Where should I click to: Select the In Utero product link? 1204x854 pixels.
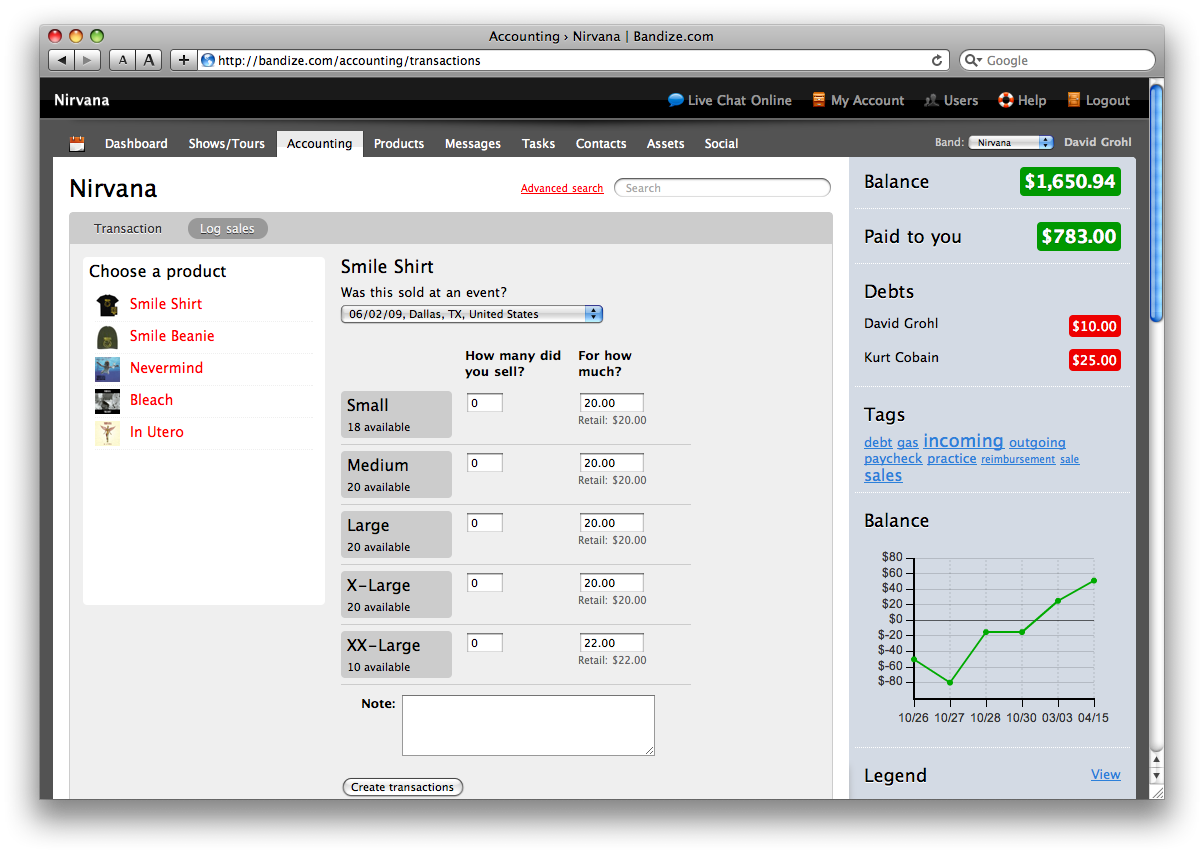pyautogui.click(x=157, y=432)
